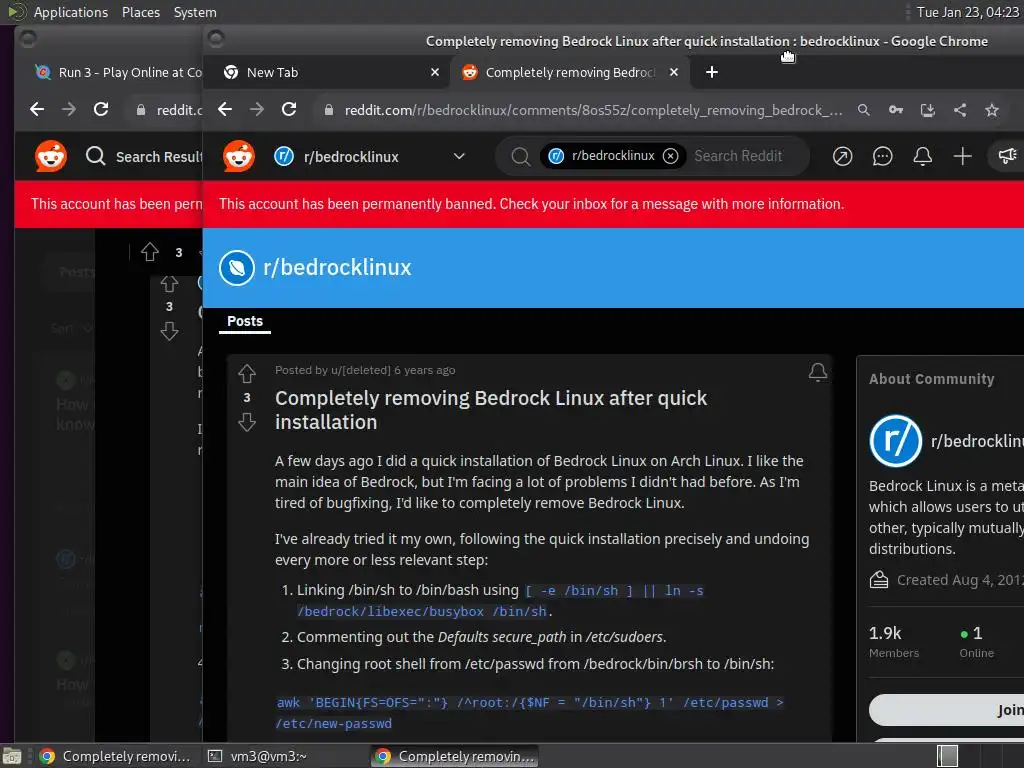Click the r/bedrocklinux banner community icon

[236, 268]
